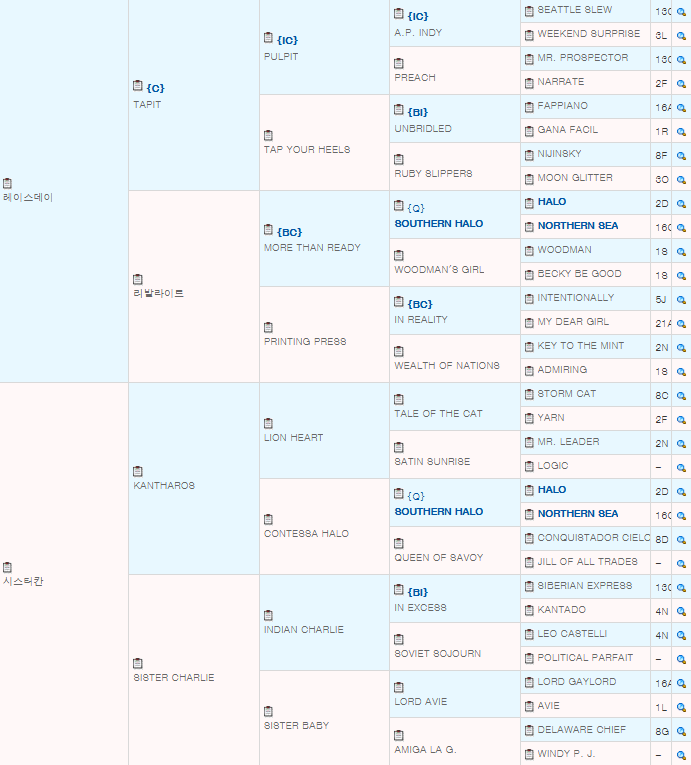Click the clipboard icon beside SEATTLE SLEW
Screen dimensions: 691x765
(x=529, y=11)
